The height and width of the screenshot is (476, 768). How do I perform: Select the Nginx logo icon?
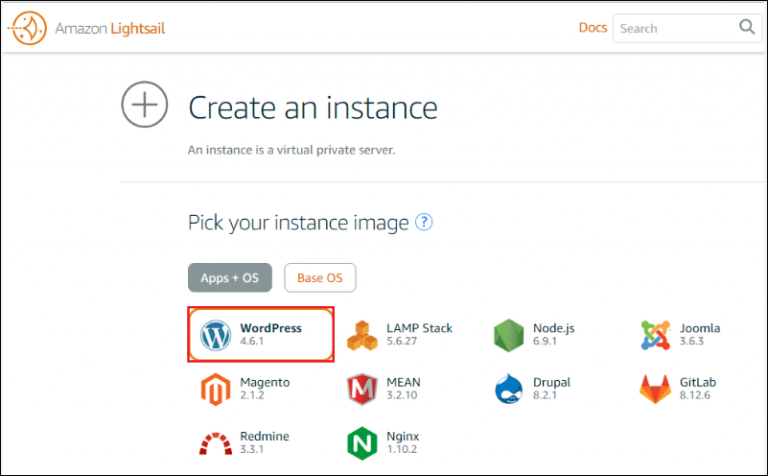click(362, 443)
